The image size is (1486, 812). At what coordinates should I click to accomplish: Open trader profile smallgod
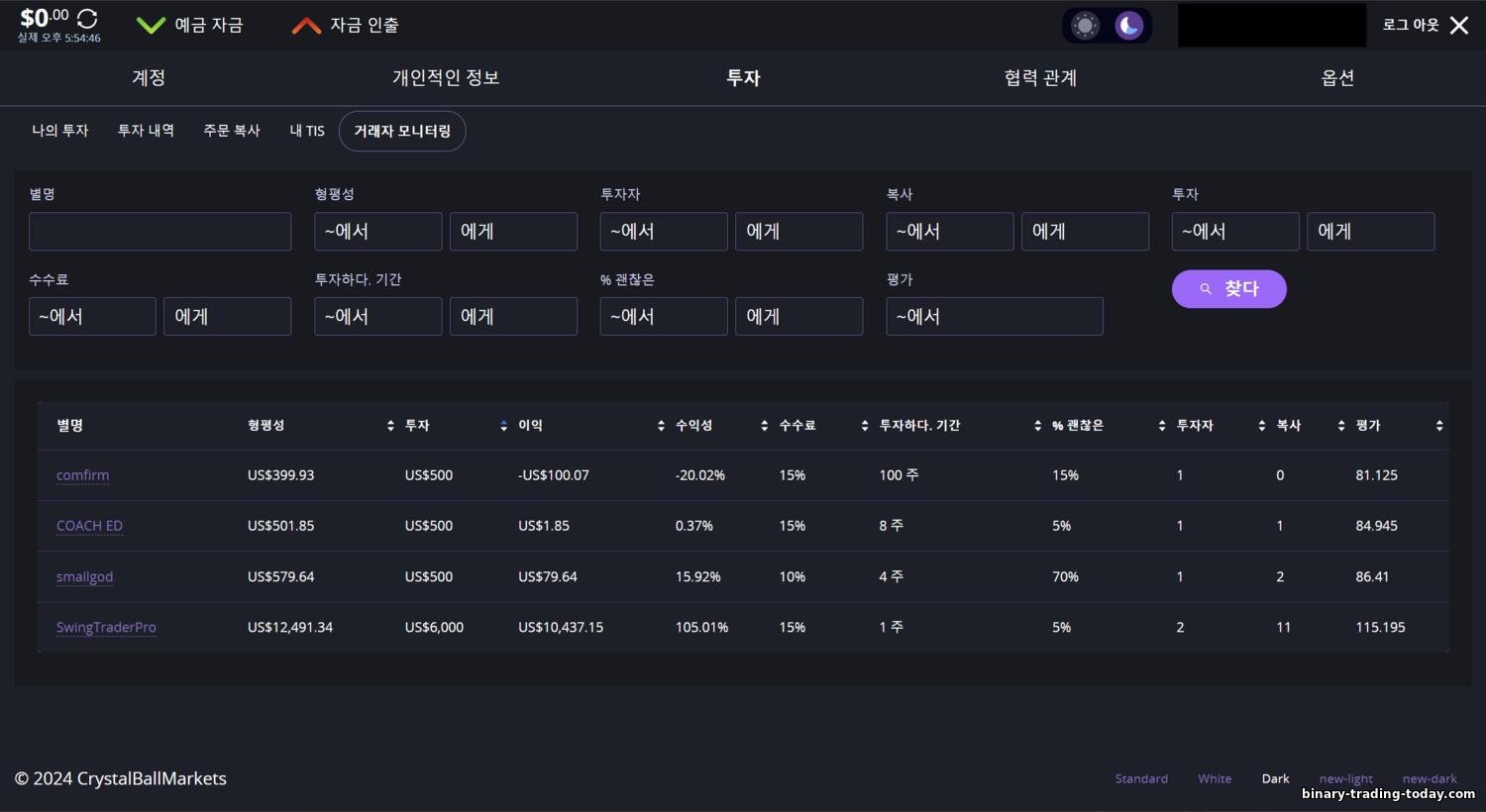pos(84,576)
